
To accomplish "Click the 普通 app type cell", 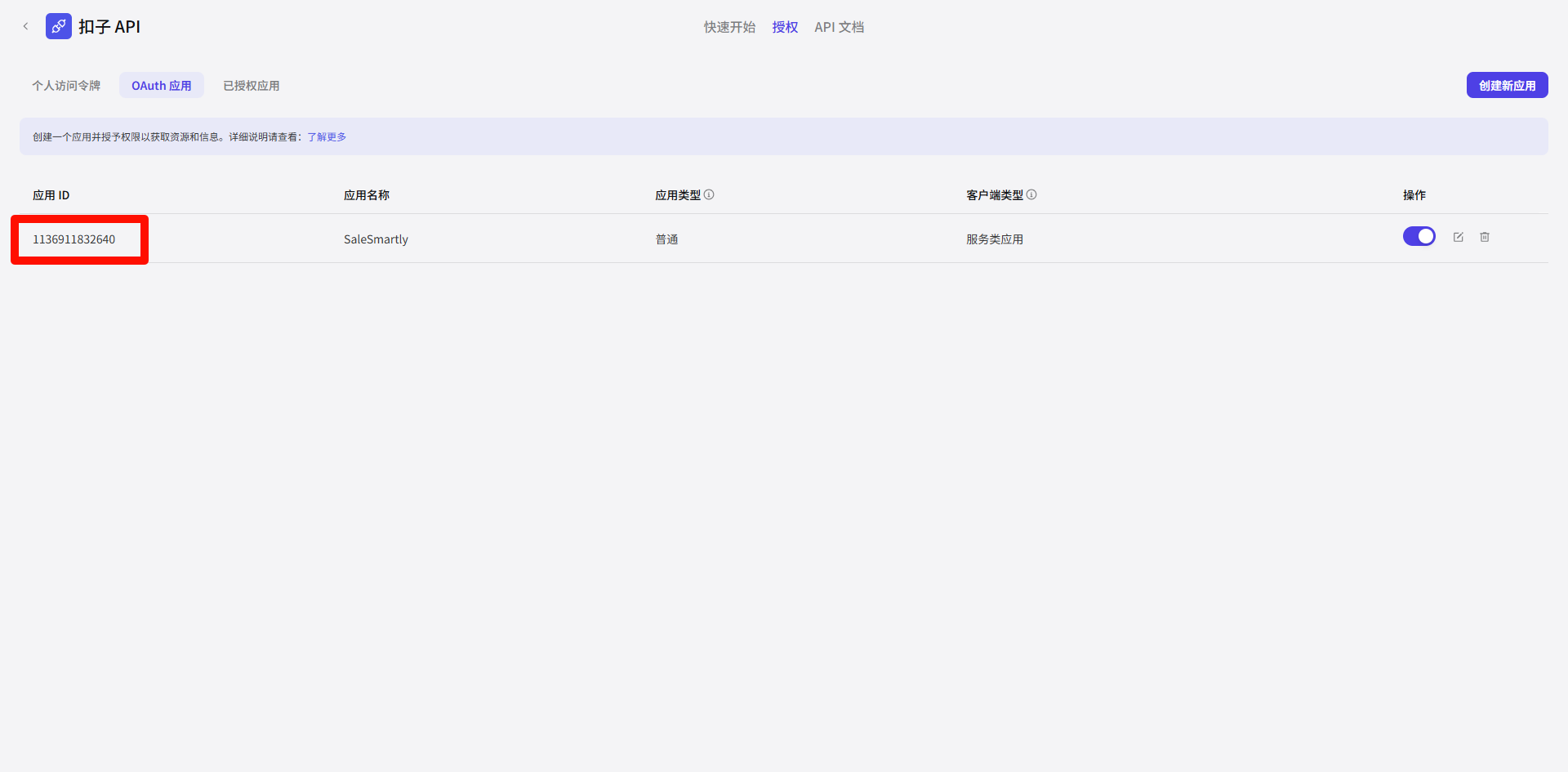I will click(x=666, y=239).
